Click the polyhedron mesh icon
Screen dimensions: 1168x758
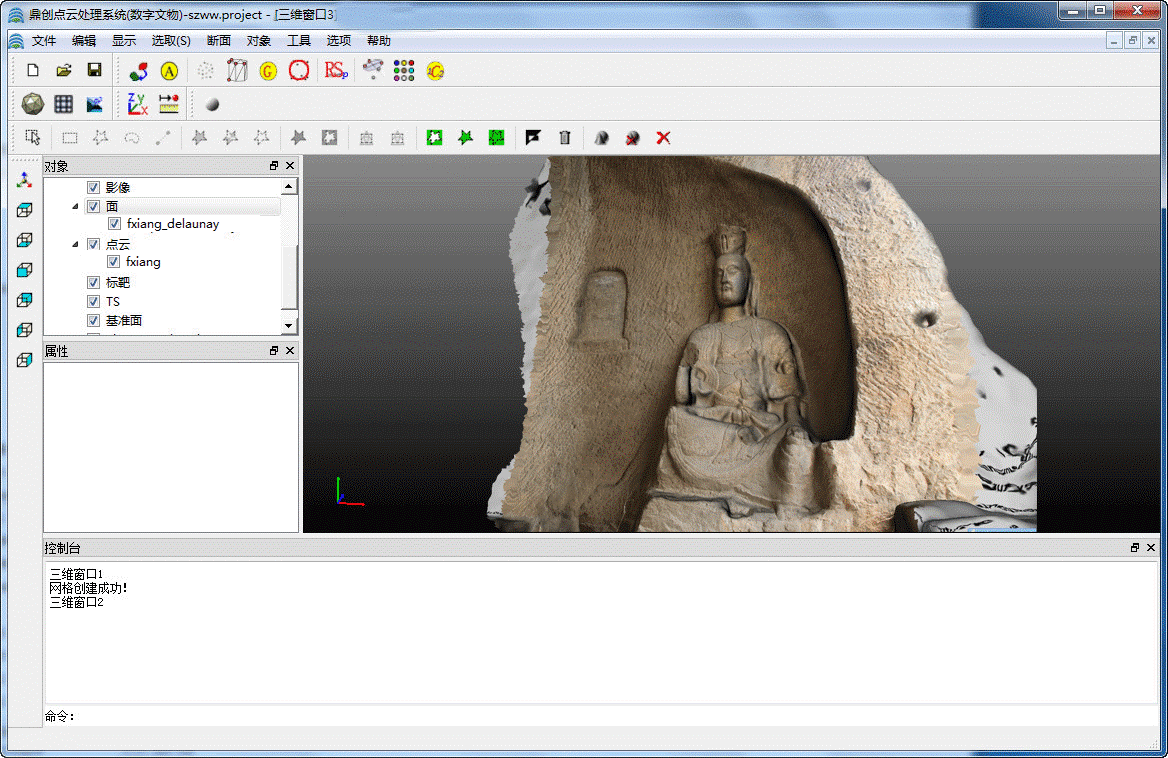click(x=32, y=104)
